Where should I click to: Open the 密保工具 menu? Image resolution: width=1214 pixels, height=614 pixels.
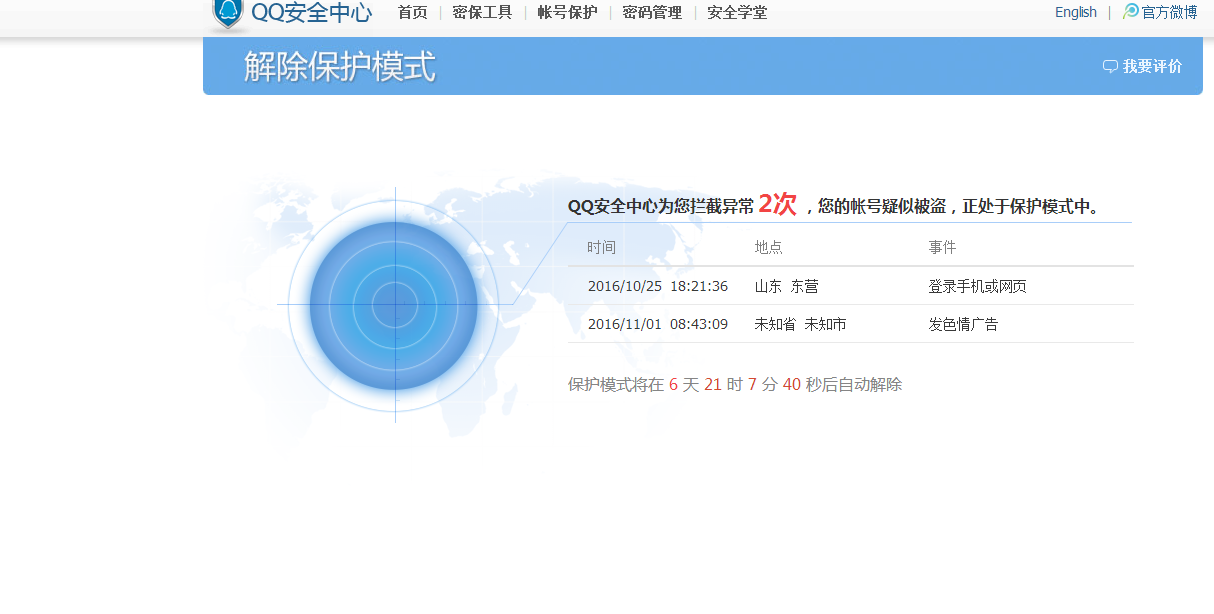coord(482,12)
